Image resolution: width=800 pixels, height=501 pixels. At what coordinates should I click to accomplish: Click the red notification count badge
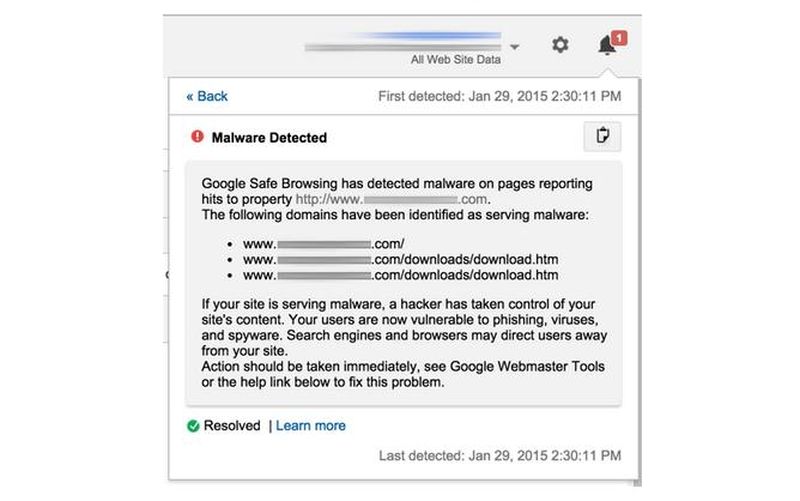619,38
